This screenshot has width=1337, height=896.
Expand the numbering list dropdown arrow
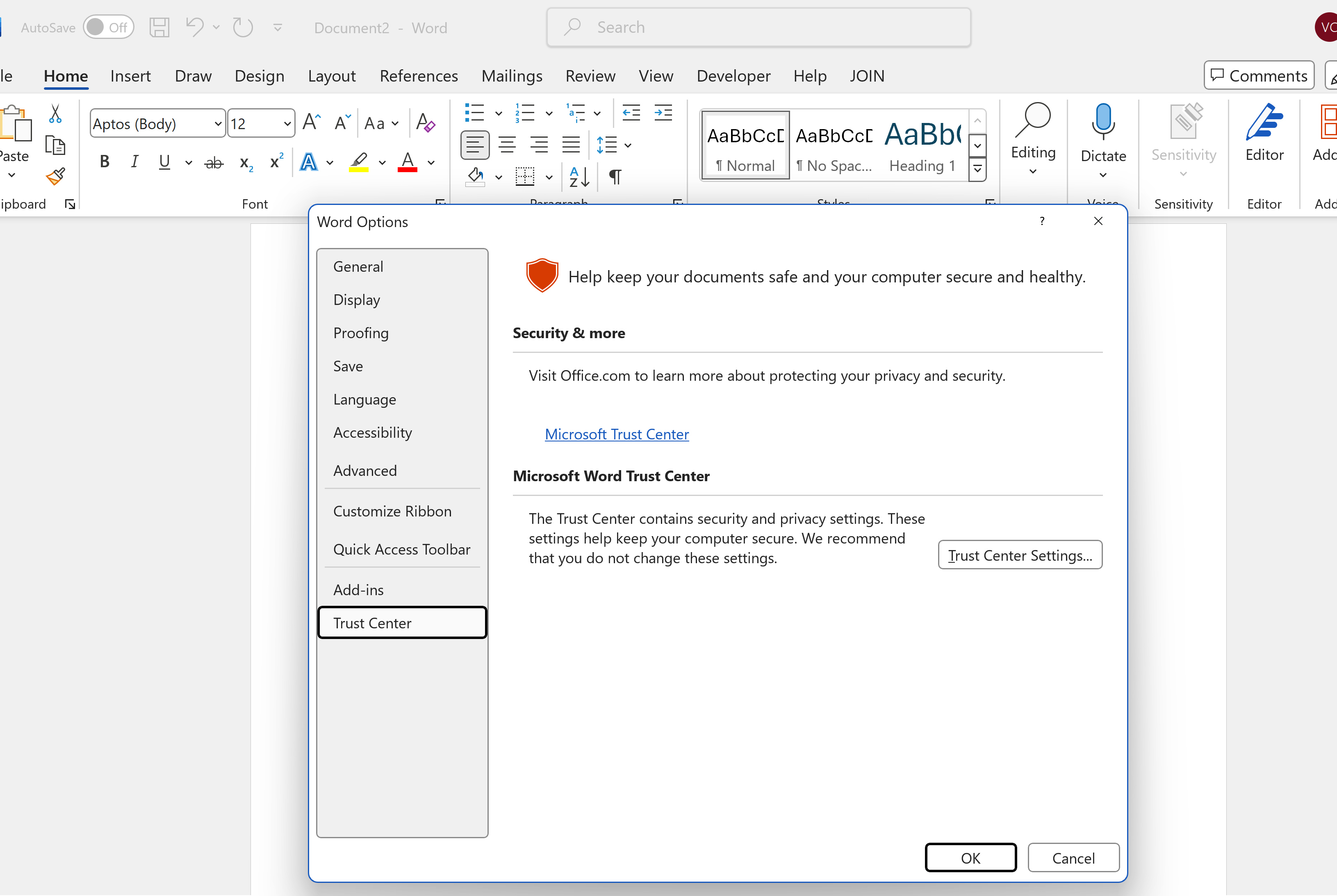(x=549, y=113)
